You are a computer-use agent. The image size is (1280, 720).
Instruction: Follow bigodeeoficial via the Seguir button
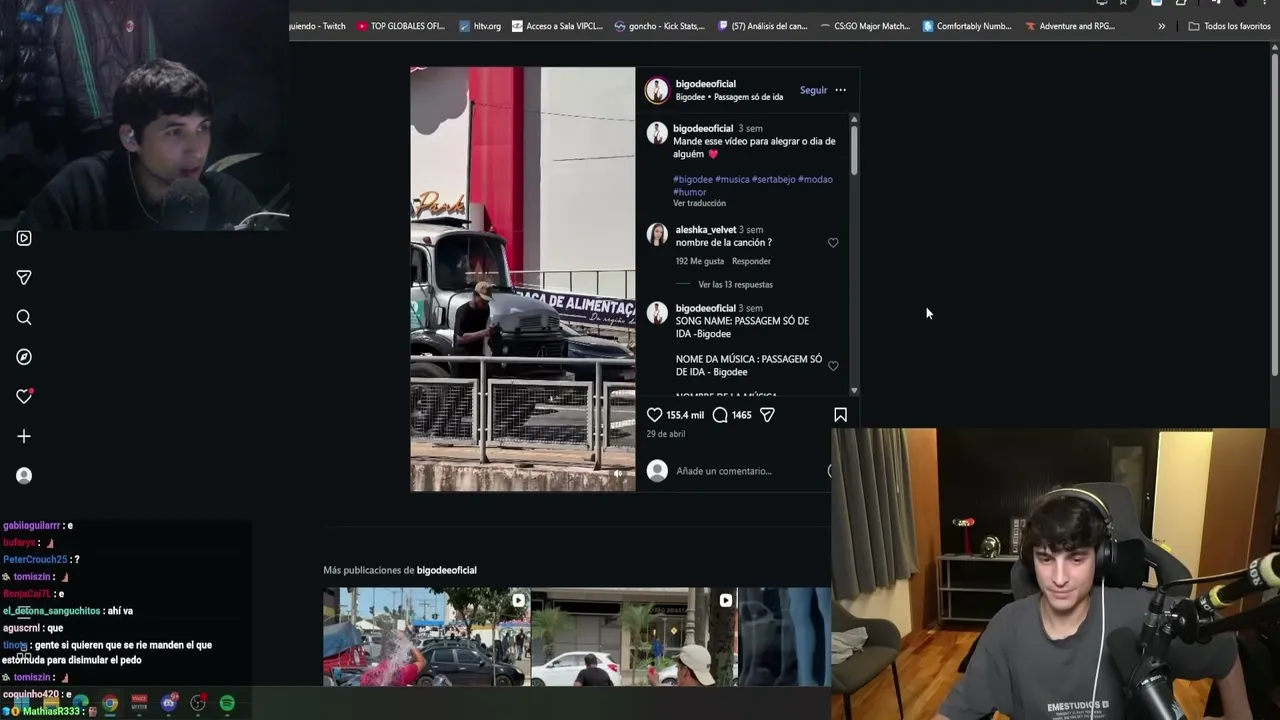813,90
